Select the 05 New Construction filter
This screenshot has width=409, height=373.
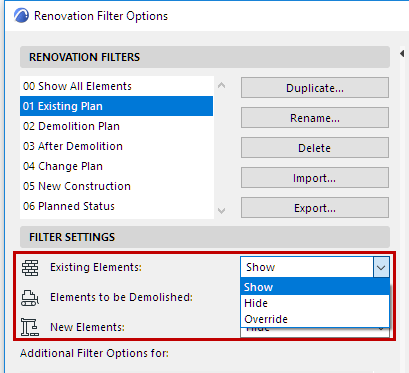pyautogui.click(x=117, y=186)
